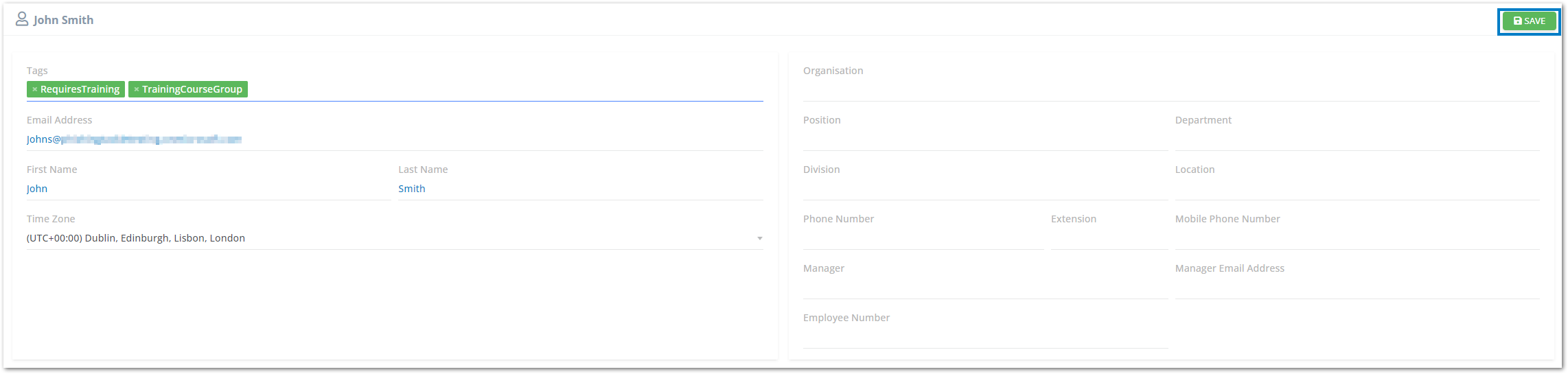Edit the First Name field containing John
The image size is (1568, 374).
pos(209,189)
